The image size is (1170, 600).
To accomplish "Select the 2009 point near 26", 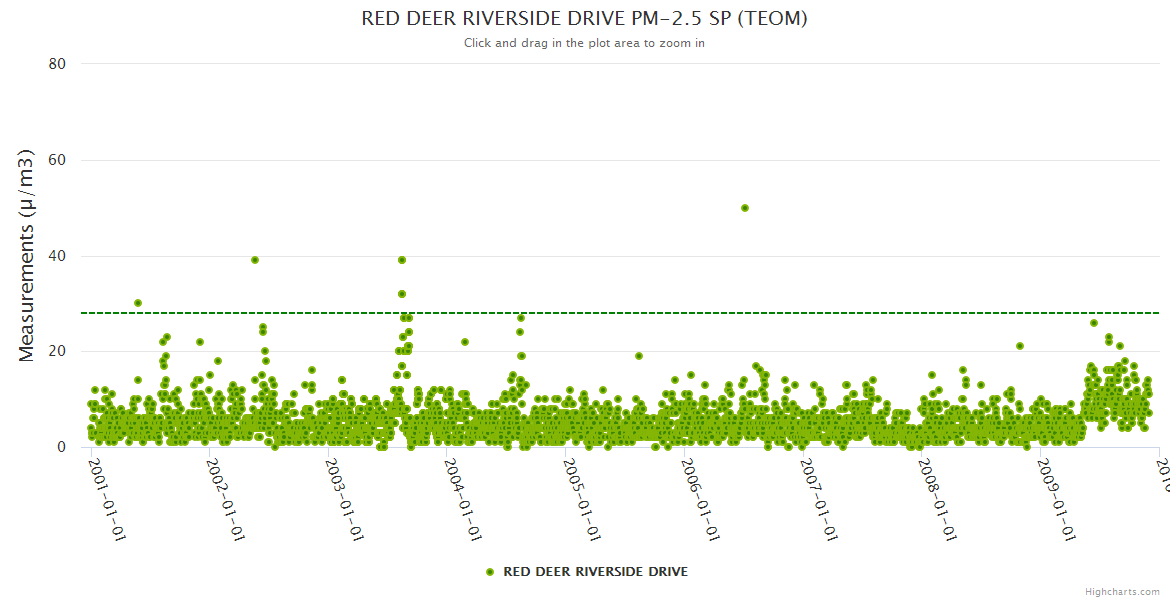I will pos(1094,323).
